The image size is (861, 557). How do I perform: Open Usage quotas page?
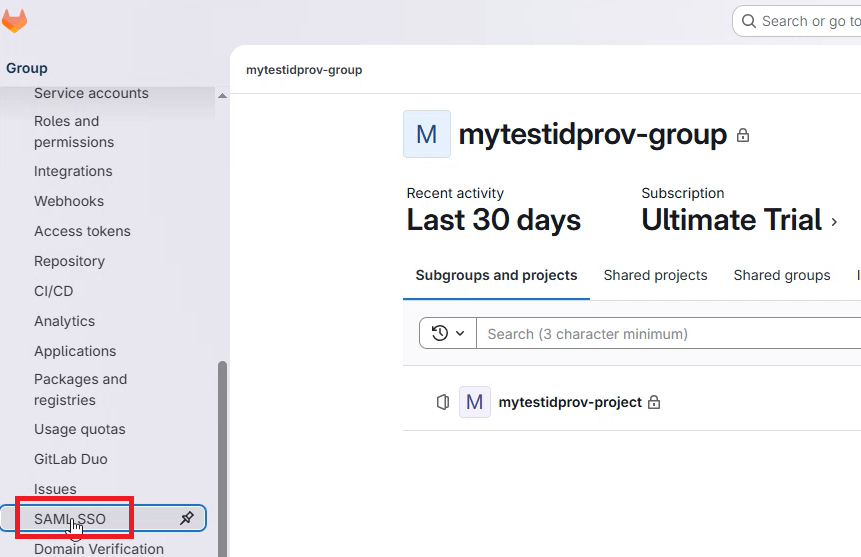pos(80,429)
